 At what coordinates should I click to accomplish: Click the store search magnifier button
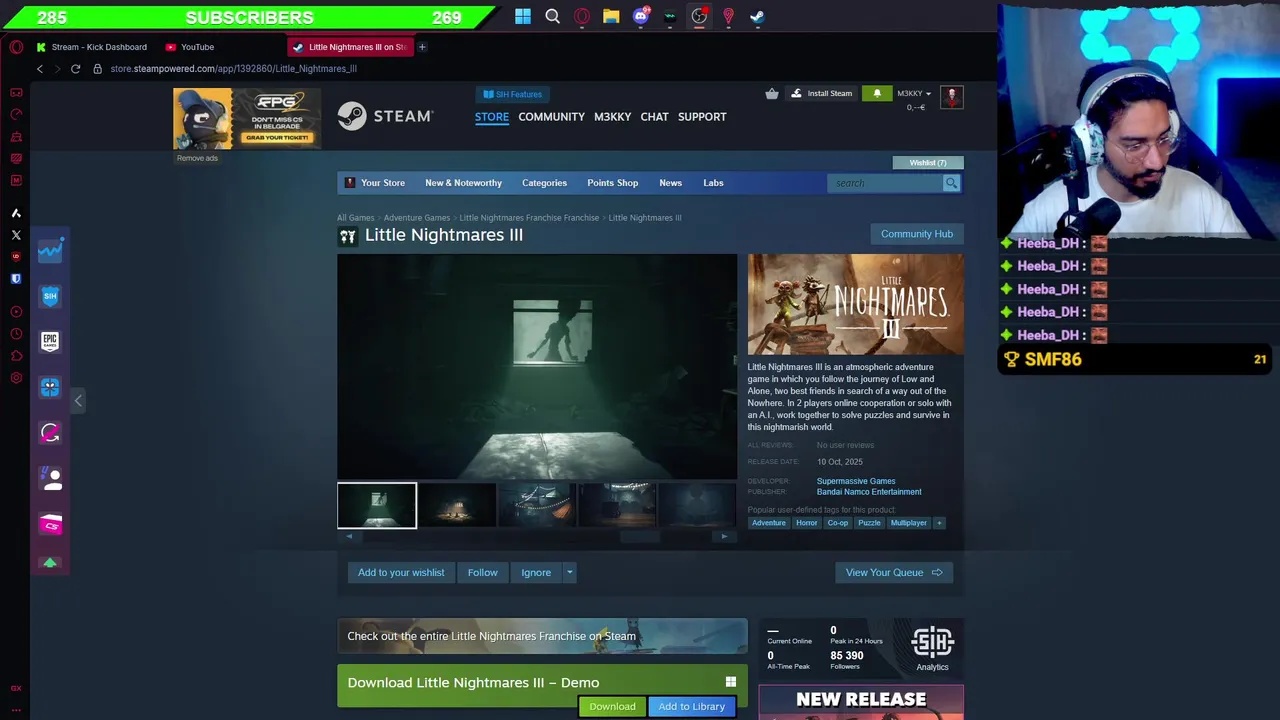951,183
